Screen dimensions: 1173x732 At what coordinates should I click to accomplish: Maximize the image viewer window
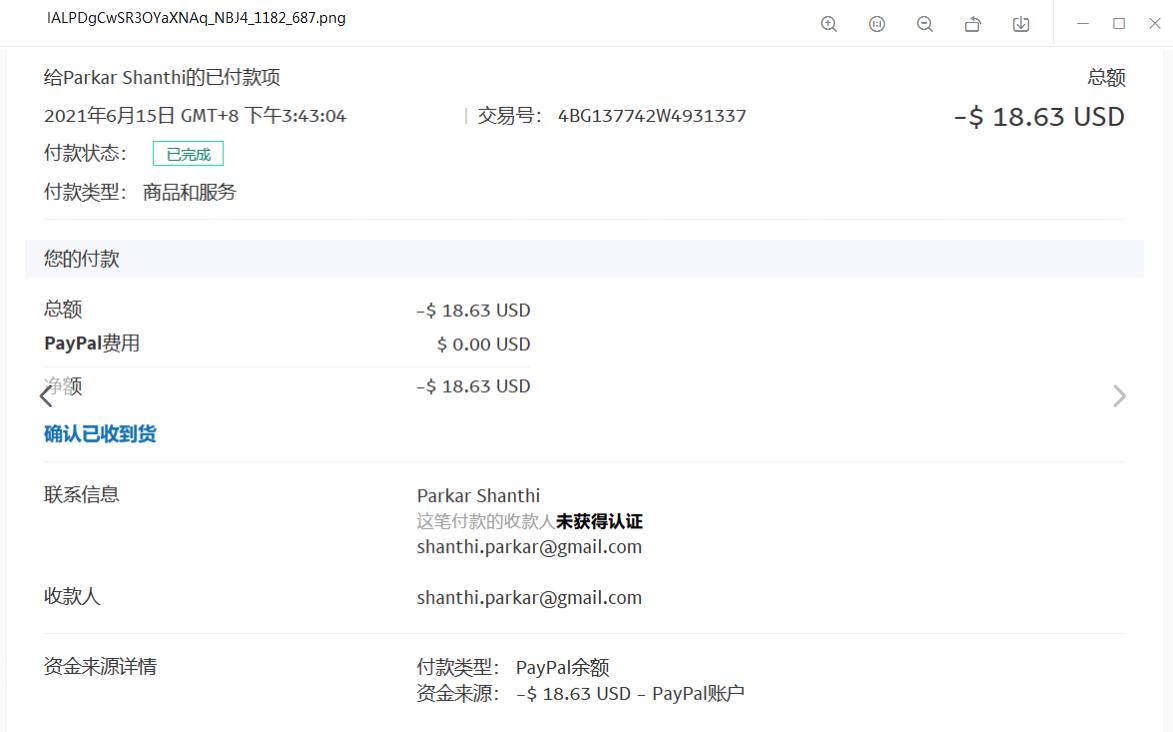[1119, 23]
